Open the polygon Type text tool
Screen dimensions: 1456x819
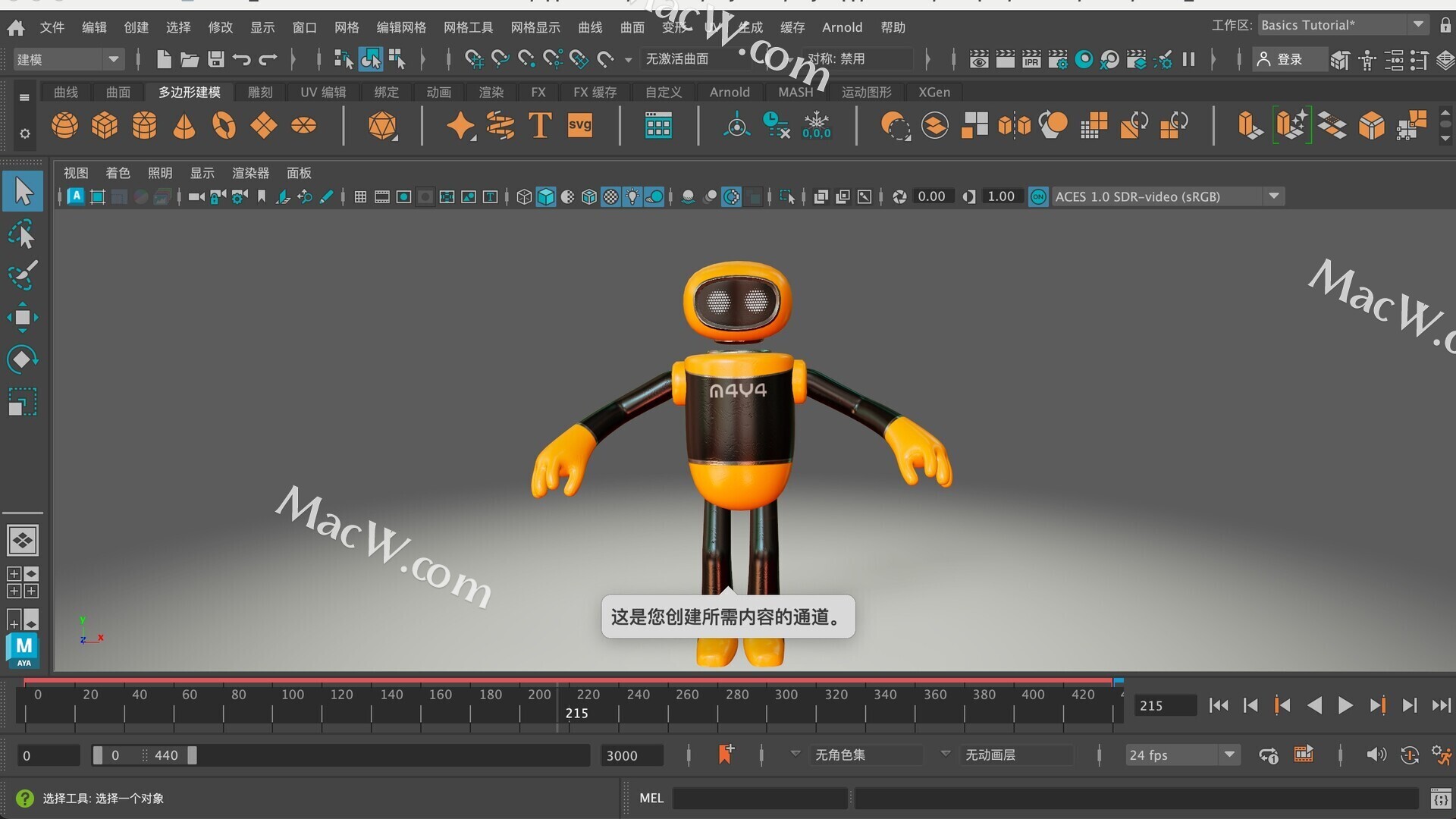[x=540, y=125]
